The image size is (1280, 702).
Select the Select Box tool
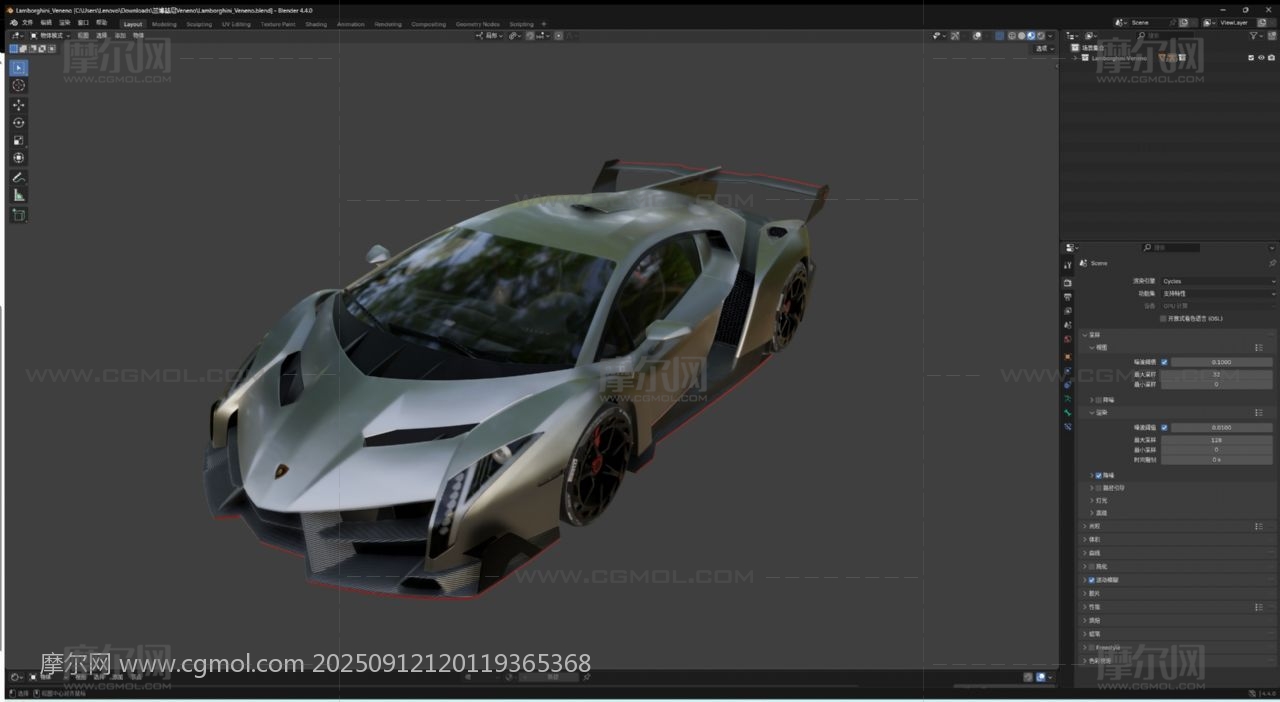[18, 68]
